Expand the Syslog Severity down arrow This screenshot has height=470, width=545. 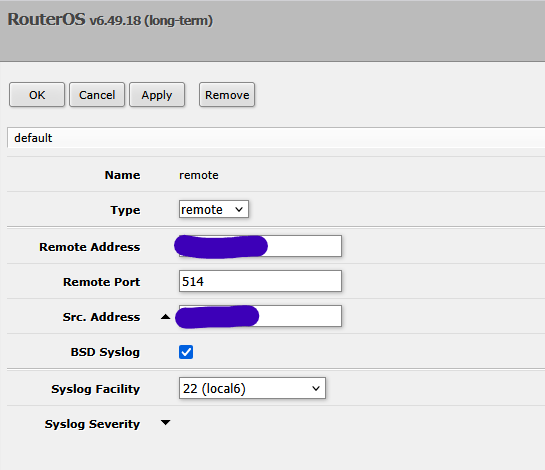(x=165, y=423)
